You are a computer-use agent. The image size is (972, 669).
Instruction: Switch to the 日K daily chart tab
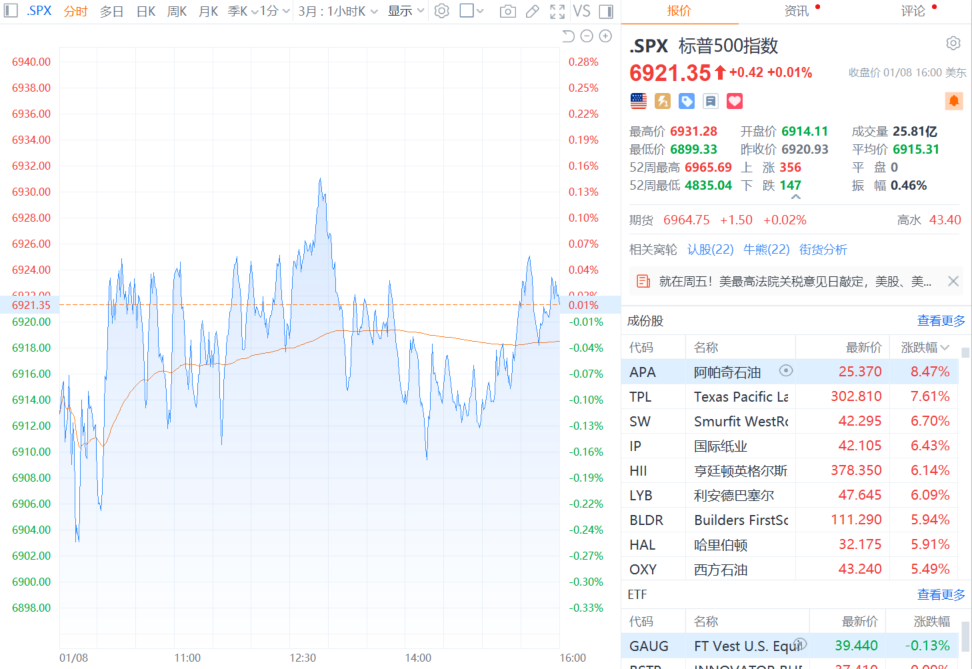tap(146, 11)
